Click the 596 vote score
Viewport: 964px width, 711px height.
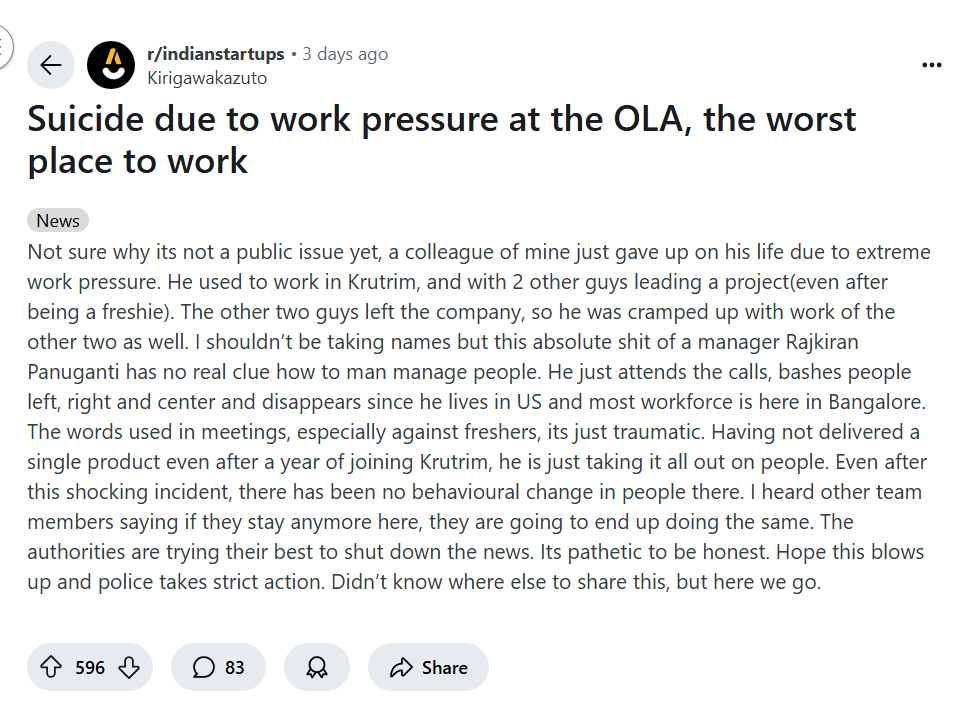[90, 667]
